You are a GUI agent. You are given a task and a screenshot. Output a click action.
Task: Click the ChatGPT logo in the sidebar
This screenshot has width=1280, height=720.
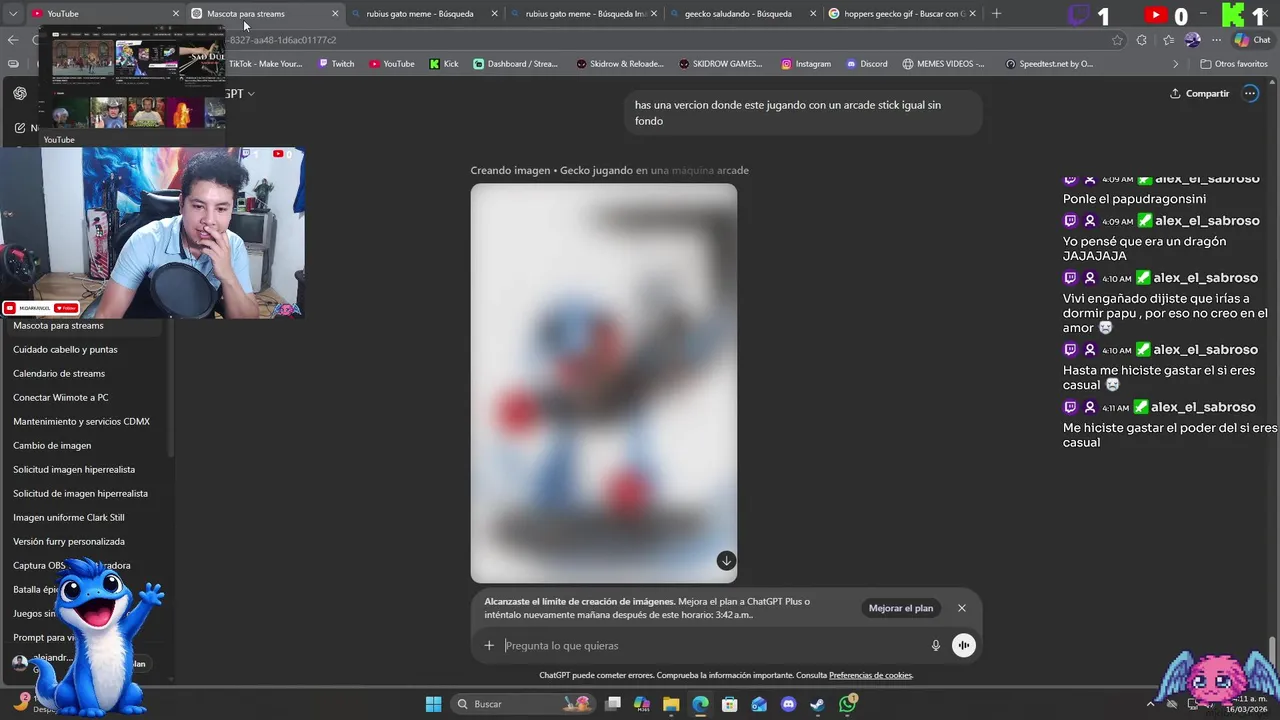pyautogui.click(x=20, y=93)
